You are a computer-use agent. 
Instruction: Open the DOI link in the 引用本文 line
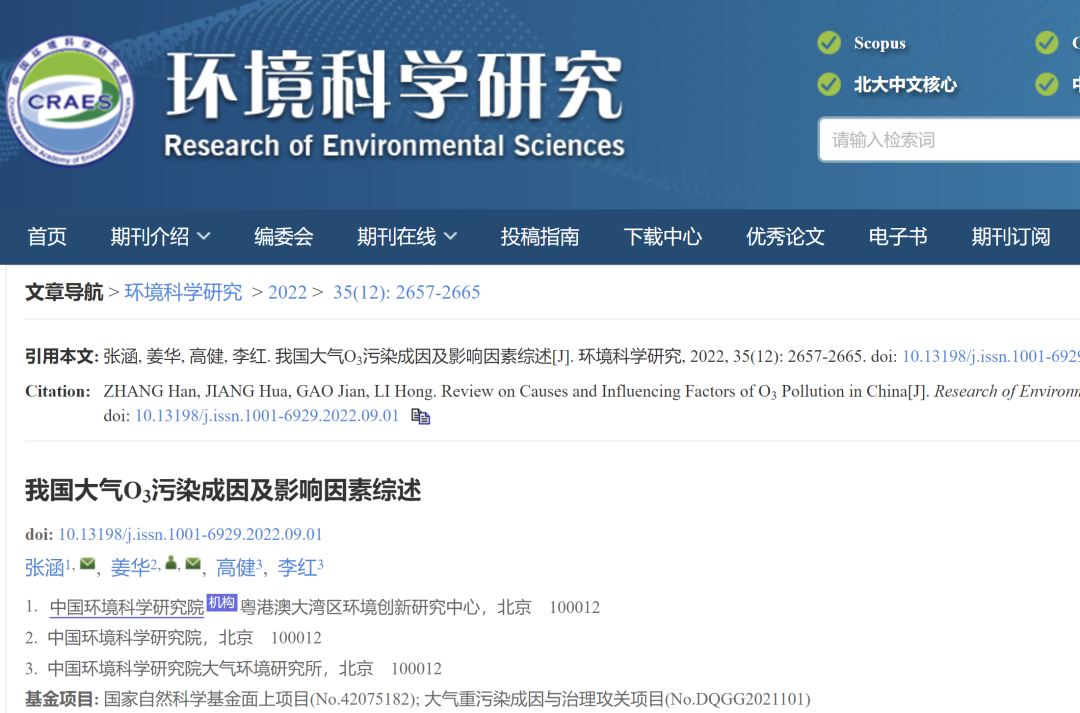(991, 356)
